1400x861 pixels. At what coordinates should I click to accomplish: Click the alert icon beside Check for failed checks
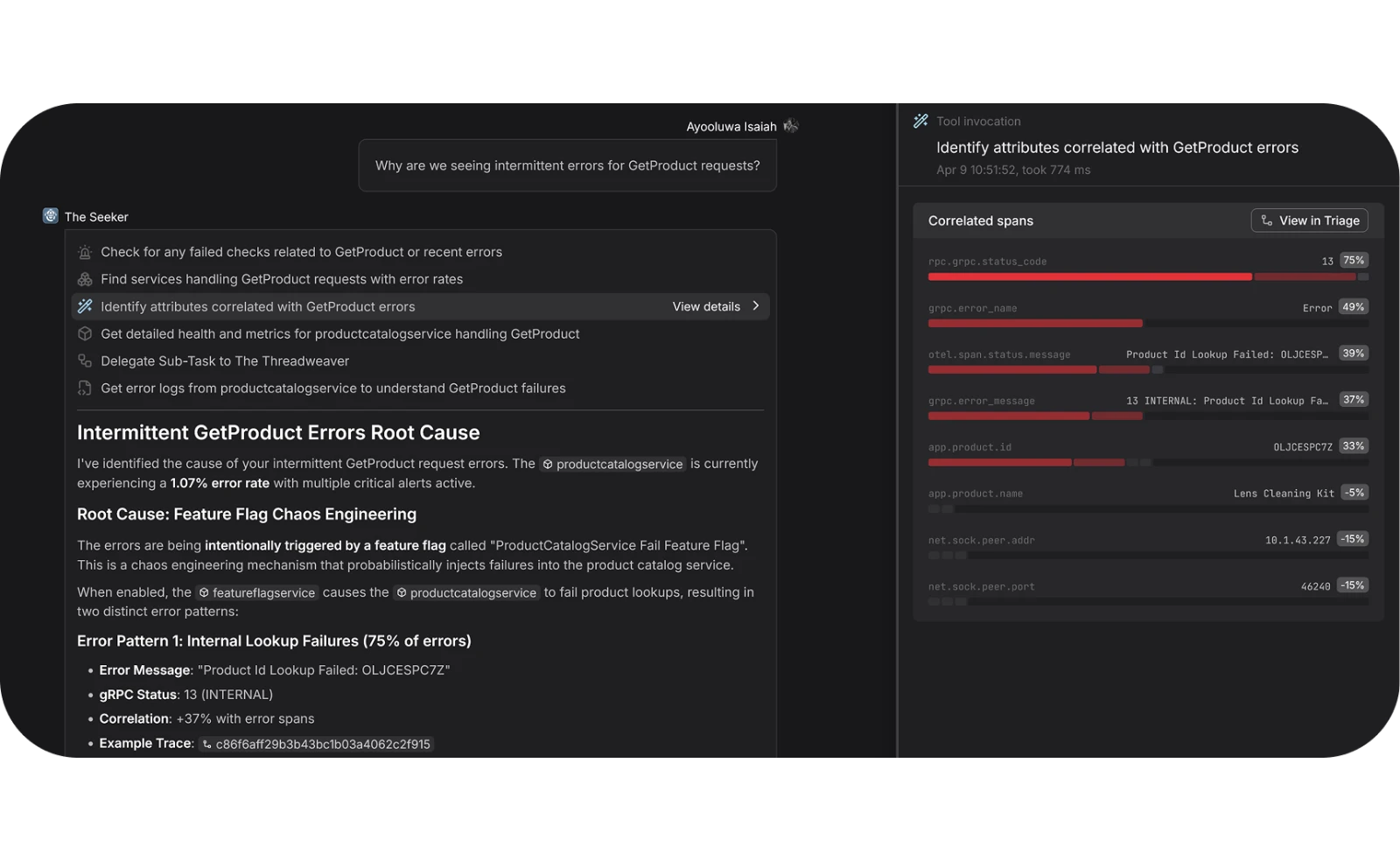[x=85, y=252]
